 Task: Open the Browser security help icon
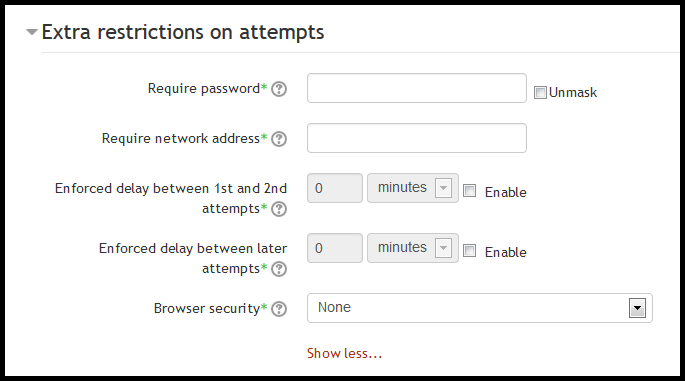pyautogui.click(x=279, y=309)
